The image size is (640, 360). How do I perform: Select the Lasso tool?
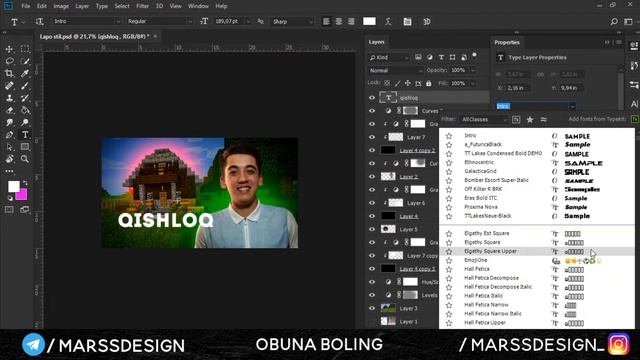click(x=9, y=61)
